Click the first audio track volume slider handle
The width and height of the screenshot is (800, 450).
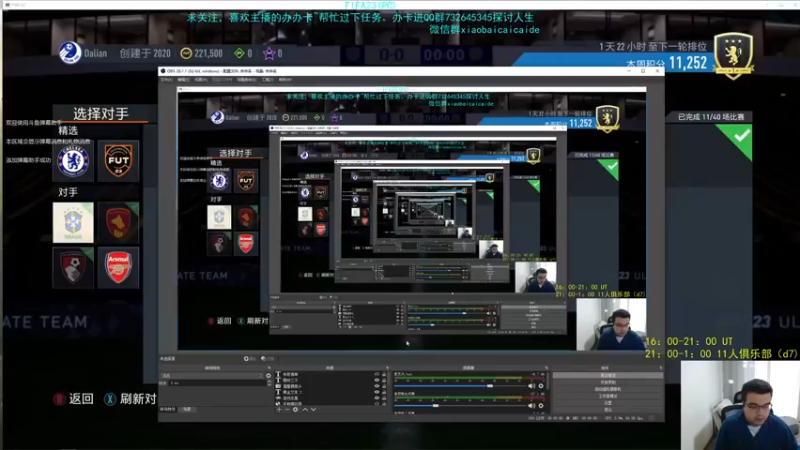click(x=490, y=386)
